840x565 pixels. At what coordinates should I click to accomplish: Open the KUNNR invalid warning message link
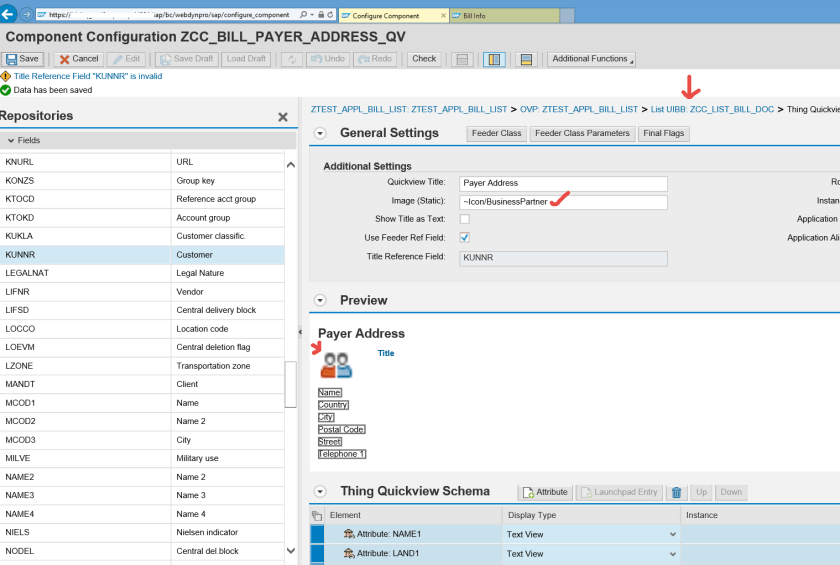click(88, 76)
